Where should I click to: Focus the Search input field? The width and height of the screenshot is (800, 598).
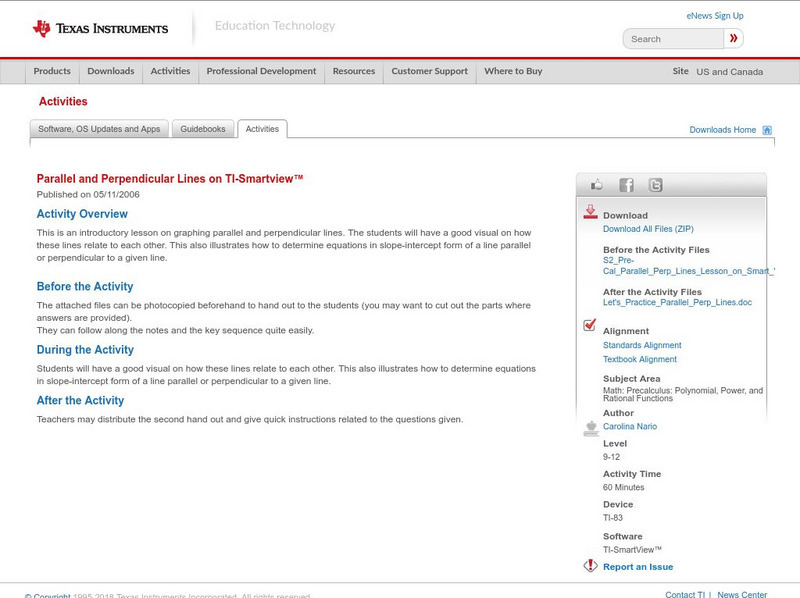pos(673,39)
